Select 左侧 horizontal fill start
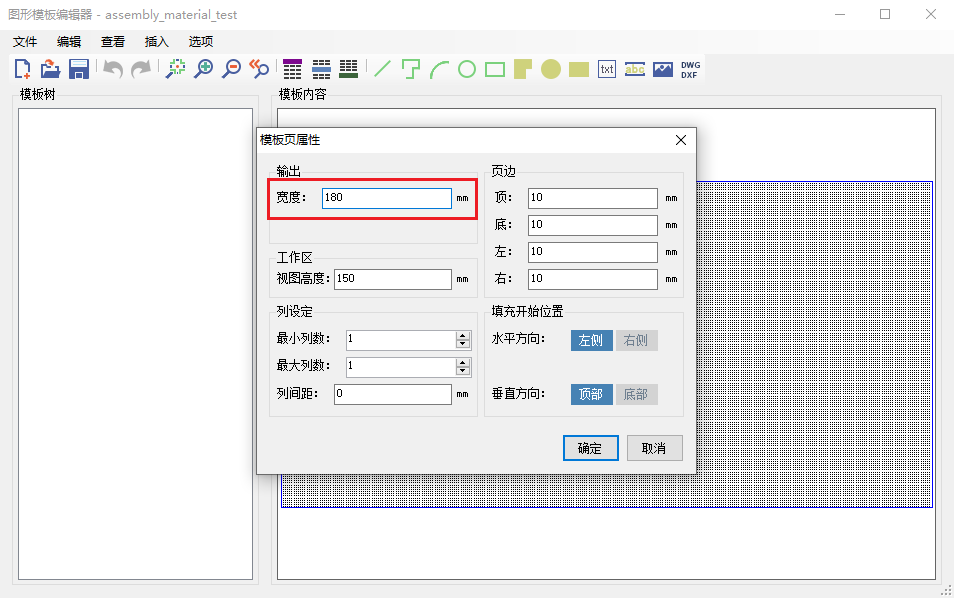 (x=591, y=340)
